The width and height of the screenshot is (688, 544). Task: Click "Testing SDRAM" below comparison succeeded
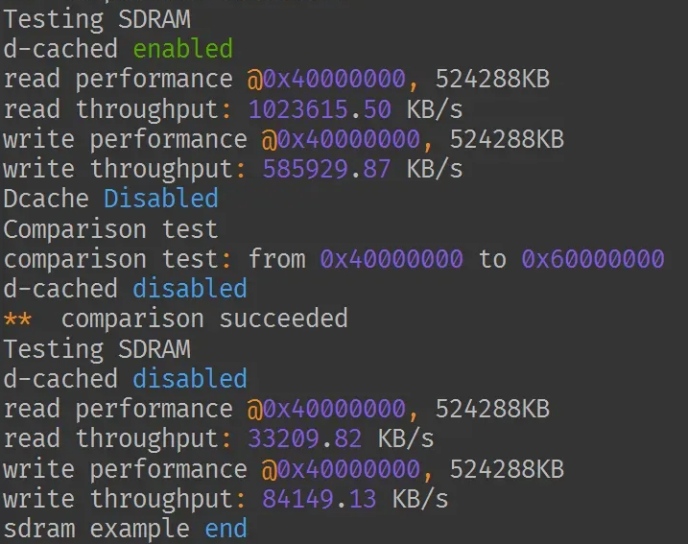pyautogui.click(x=96, y=349)
